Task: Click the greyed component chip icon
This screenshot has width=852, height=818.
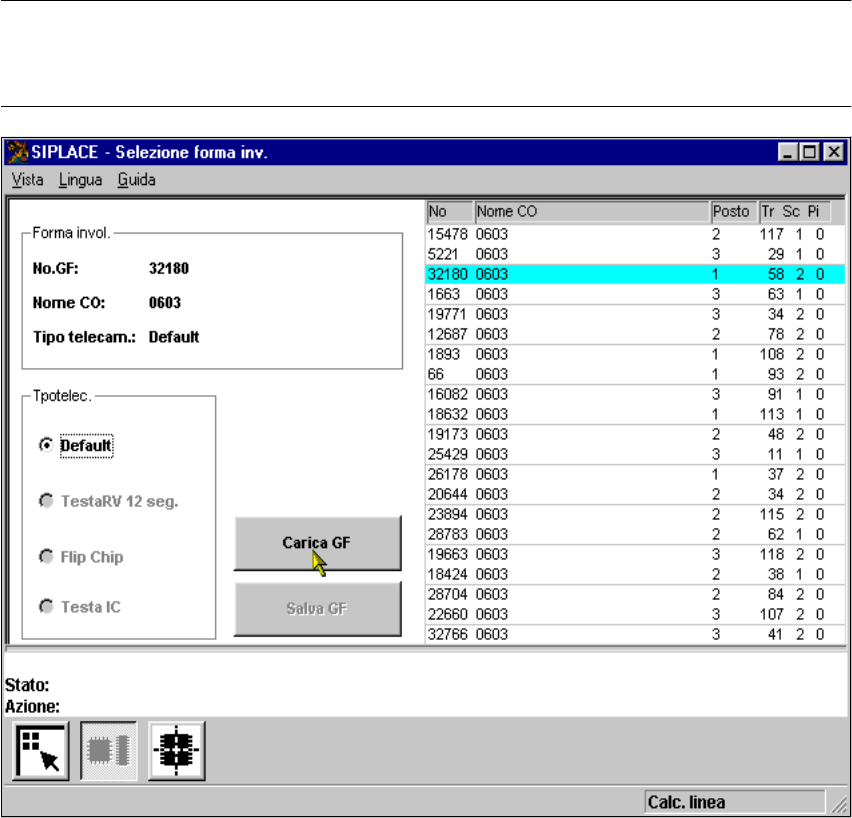Action: 109,751
